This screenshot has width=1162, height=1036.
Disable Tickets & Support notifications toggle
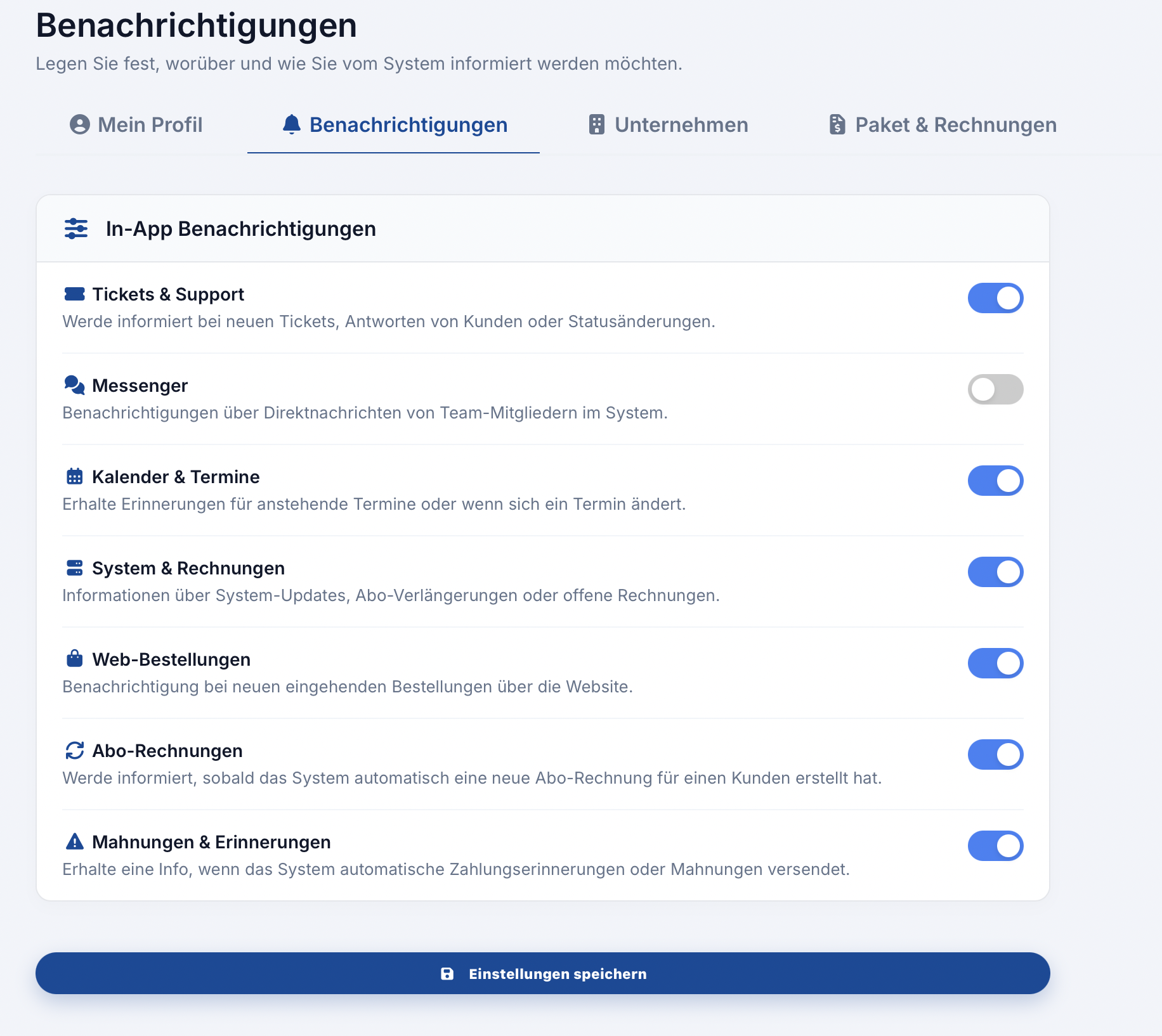[995, 298]
